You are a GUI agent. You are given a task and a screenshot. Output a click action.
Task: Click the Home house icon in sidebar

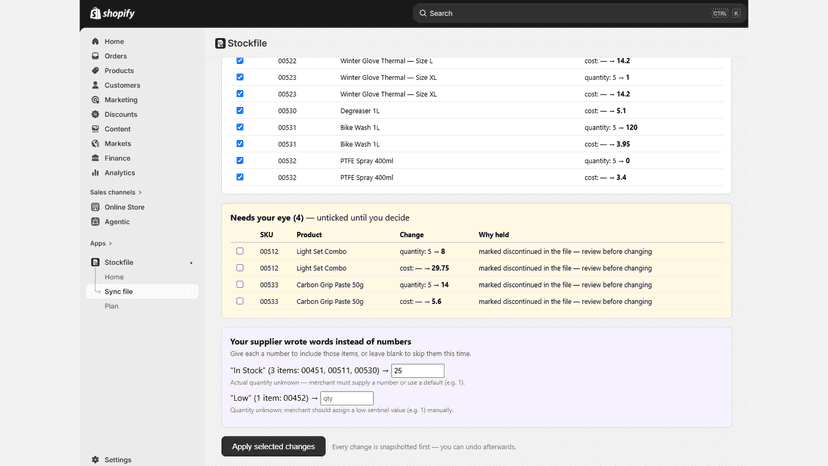click(x=95, y=41)
